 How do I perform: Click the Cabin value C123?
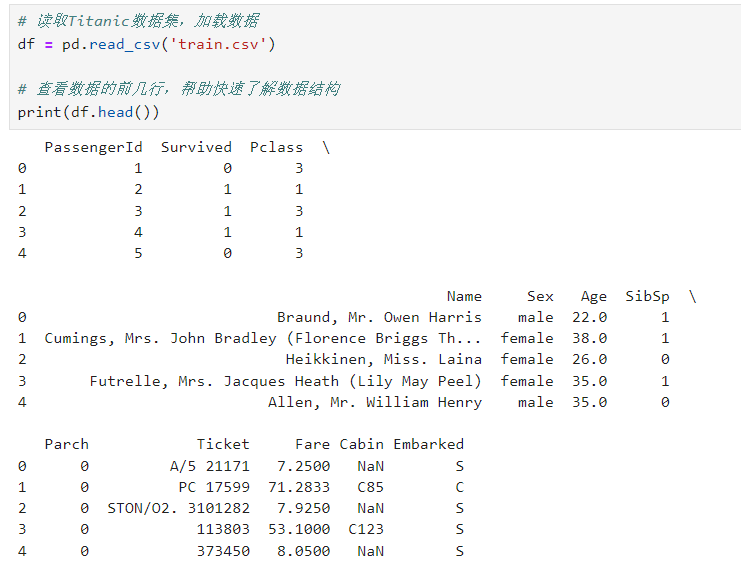(x=366, y=529)
